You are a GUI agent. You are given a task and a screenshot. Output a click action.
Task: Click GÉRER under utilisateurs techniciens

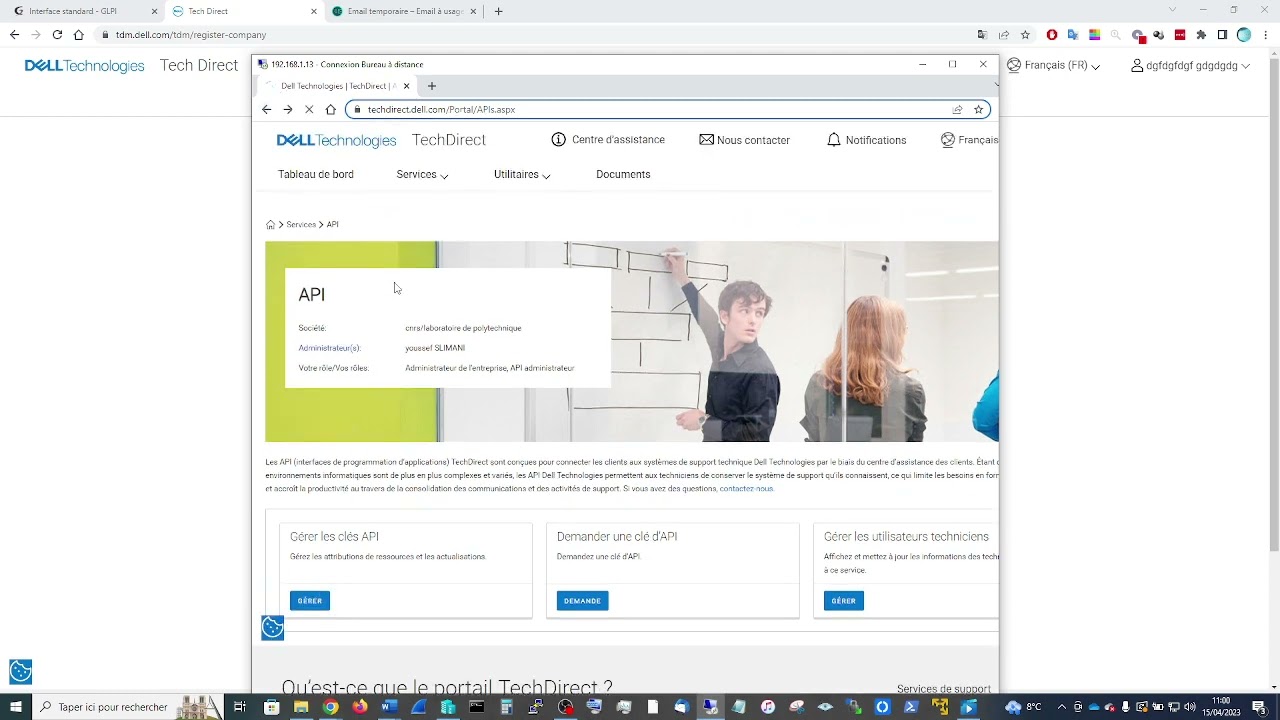click(x=844, y=601)
